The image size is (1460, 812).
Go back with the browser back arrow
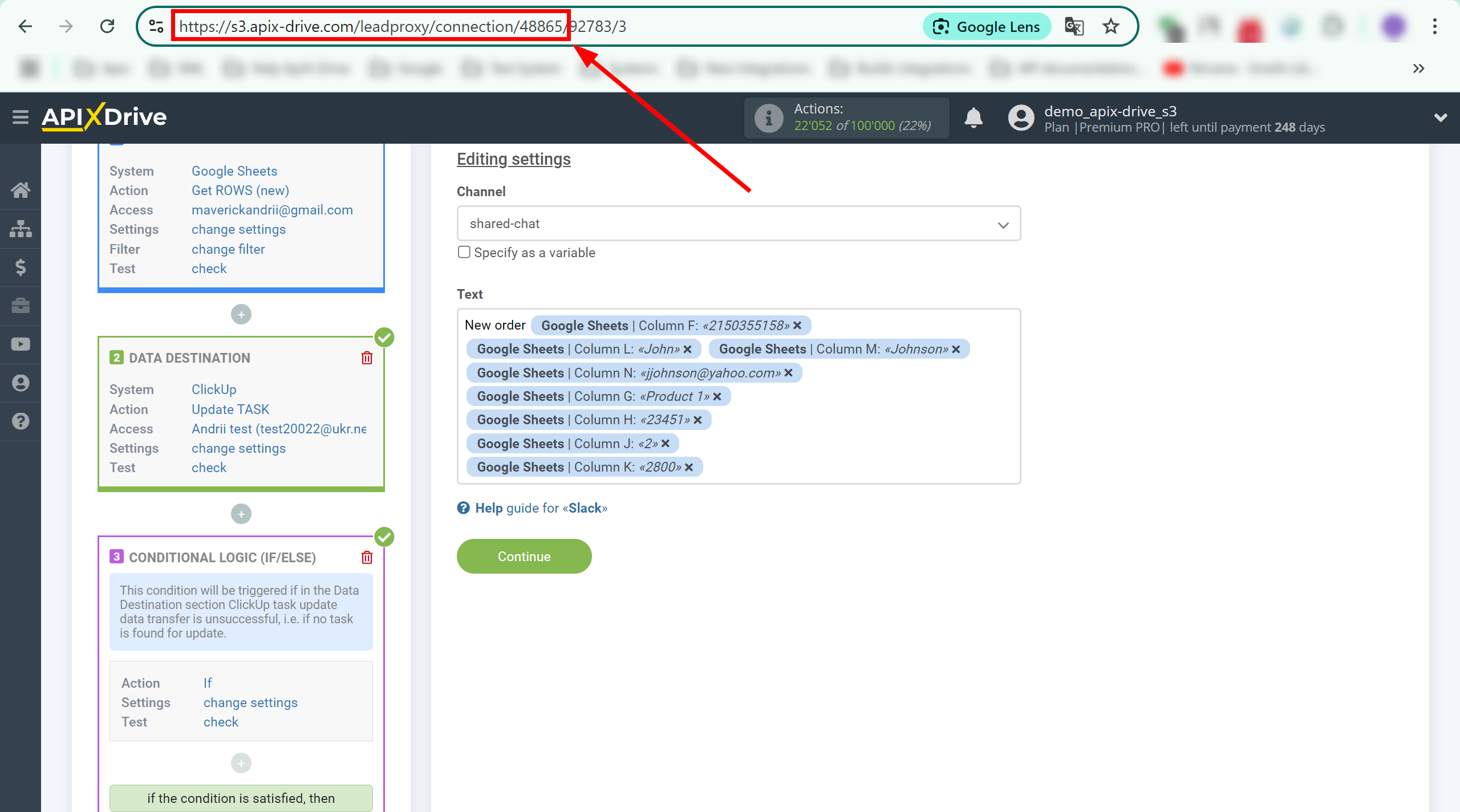point(25,26)
